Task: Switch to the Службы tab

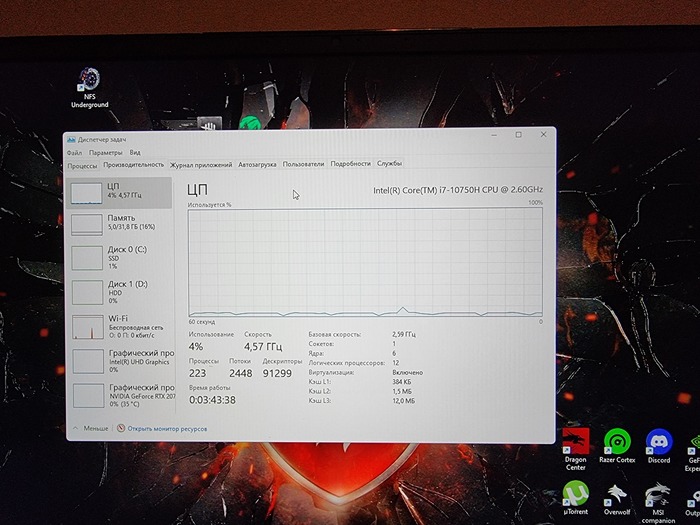Action: click(389, 163)
